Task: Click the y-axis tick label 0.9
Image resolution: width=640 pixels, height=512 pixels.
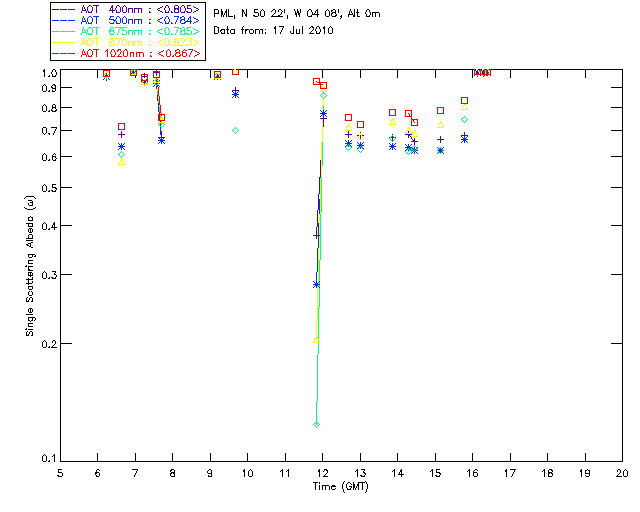Action: click(x=49, y=88)
